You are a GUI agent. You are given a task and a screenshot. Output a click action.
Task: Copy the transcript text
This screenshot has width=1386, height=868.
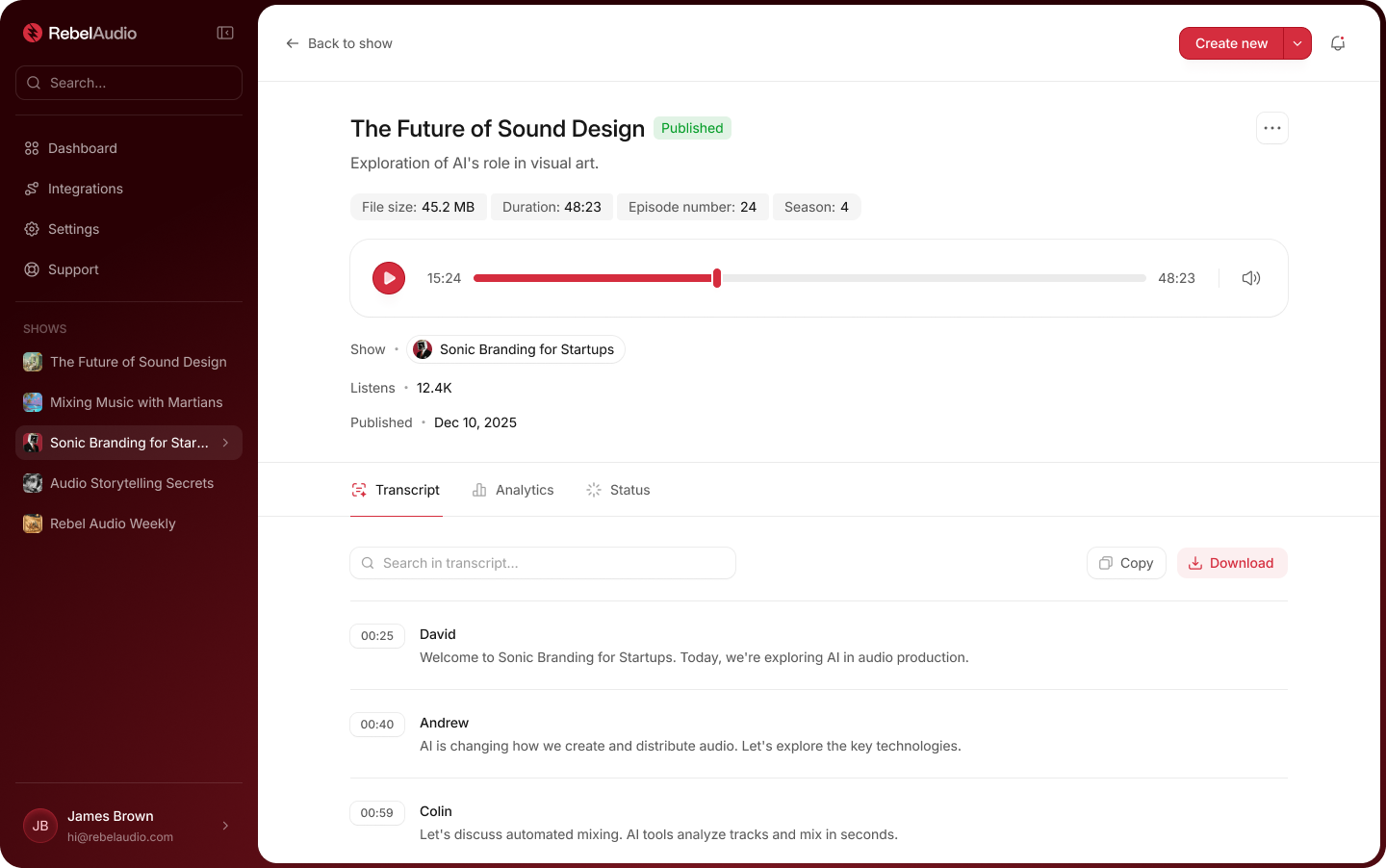tap(1126, 563)
